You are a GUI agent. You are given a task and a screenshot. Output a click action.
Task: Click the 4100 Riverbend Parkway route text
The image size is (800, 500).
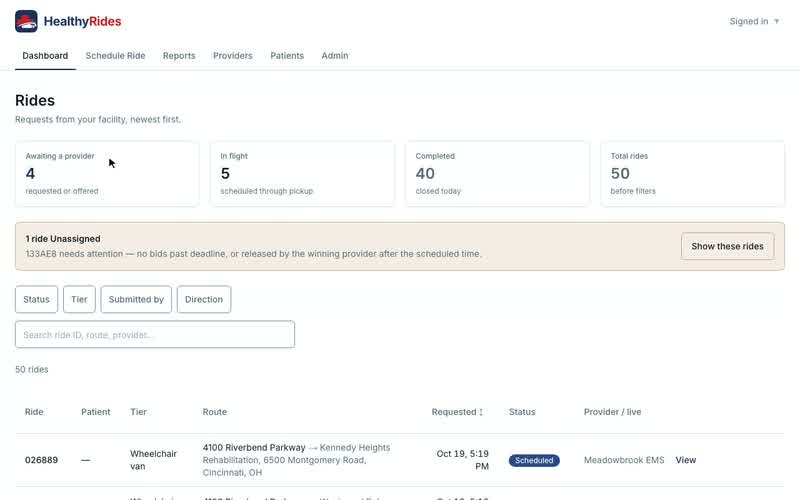point(254,447)
